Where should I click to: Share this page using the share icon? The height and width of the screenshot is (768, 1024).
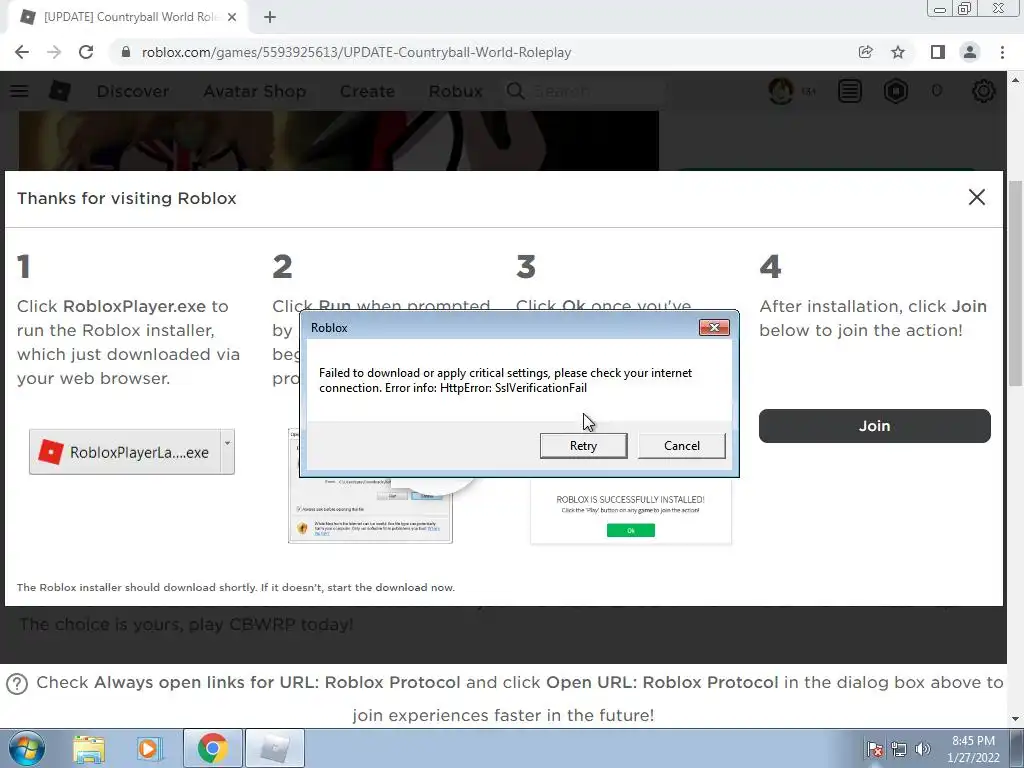[x=865, y=52]
